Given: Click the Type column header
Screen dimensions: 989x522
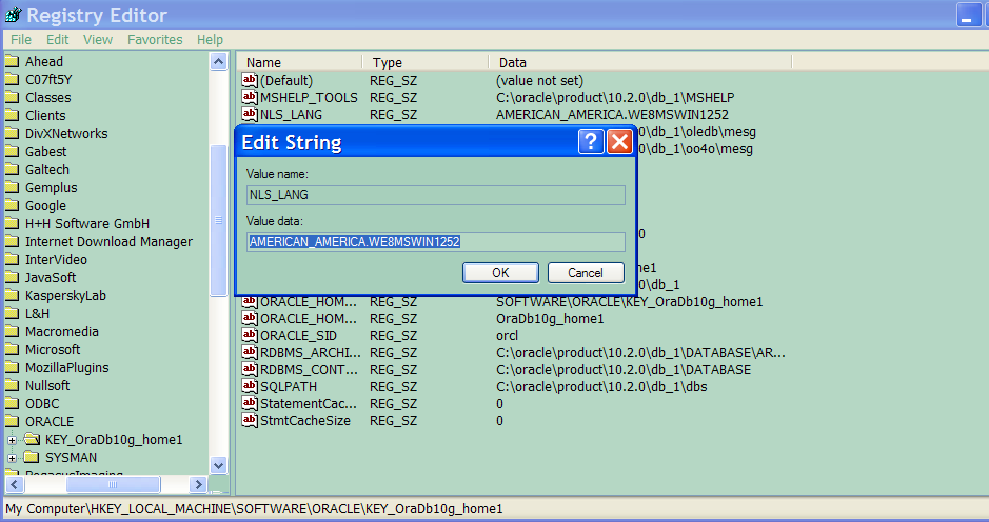Looking at the screenshot, I should tap(387, 62).
